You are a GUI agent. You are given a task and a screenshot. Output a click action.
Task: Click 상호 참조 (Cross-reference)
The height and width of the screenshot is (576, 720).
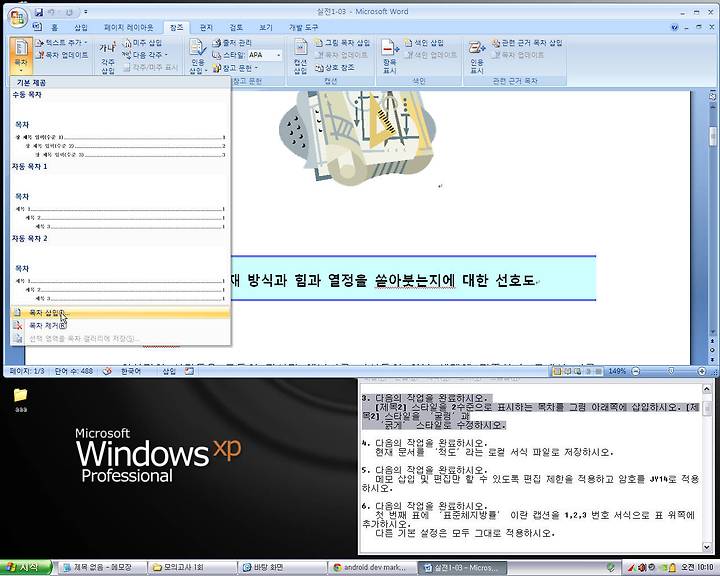[x=335, y=68]
